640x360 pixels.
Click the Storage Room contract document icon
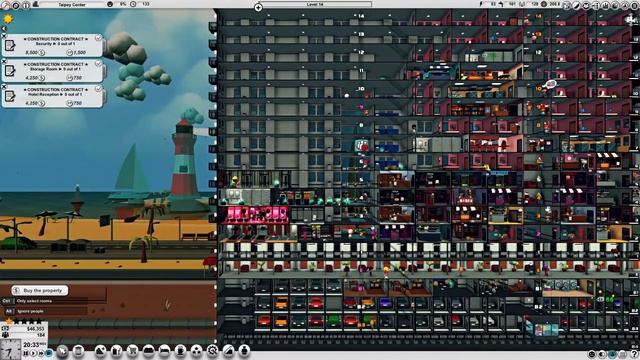(10, 71)
